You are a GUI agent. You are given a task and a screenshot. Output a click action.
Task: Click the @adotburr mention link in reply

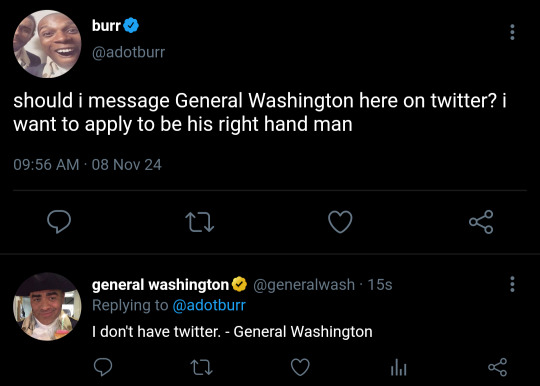tap(209, 305)
